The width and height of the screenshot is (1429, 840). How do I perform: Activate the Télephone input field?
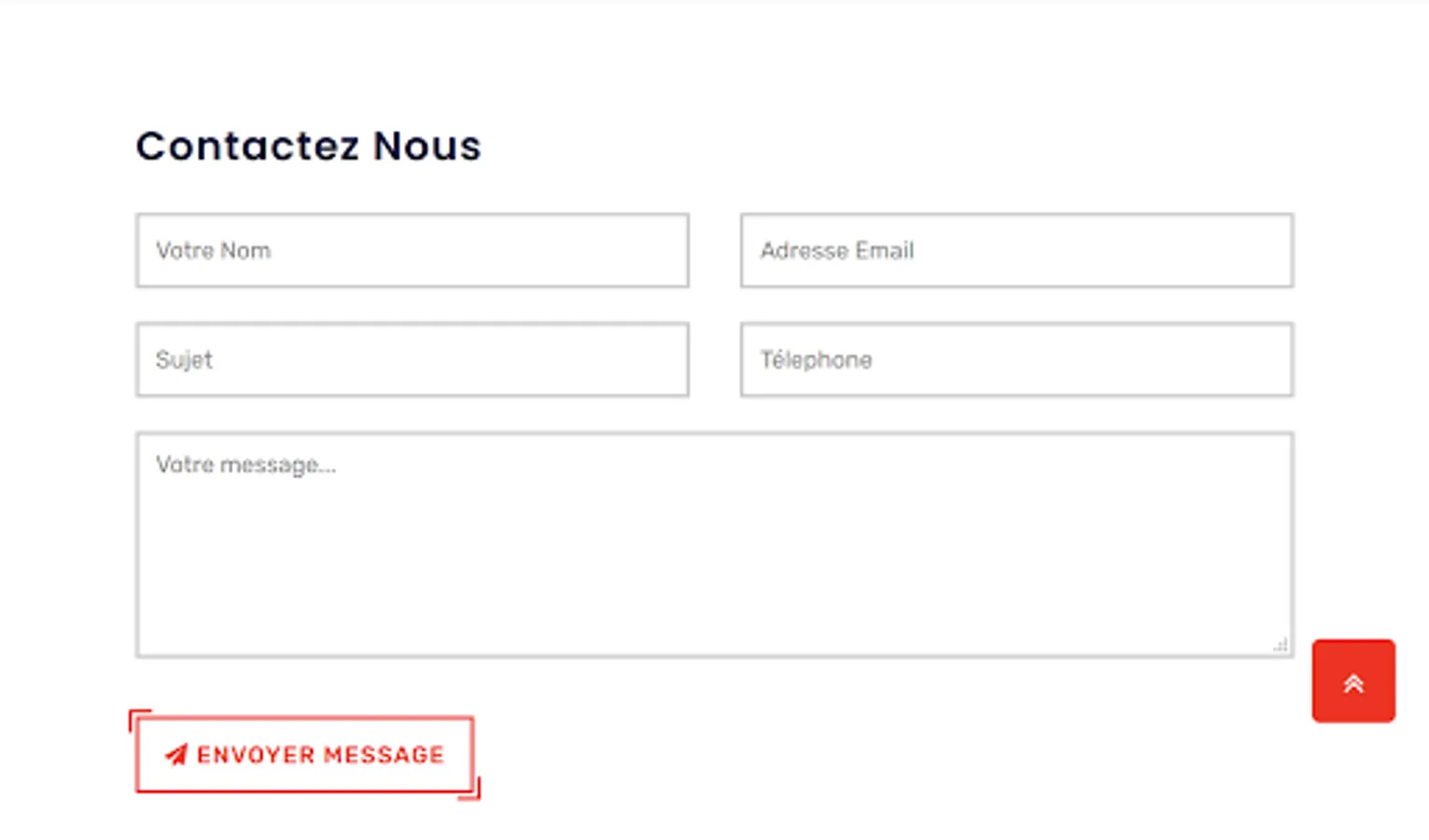point(1016,359)
